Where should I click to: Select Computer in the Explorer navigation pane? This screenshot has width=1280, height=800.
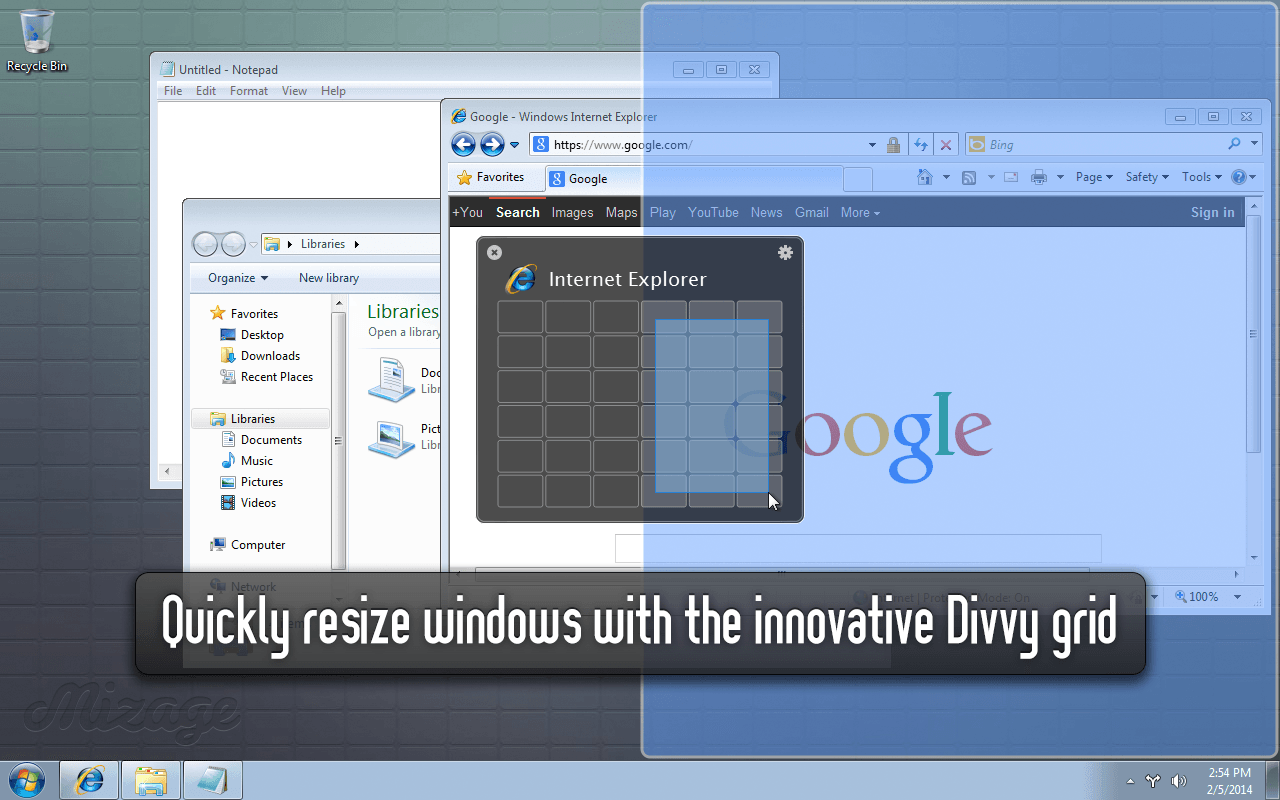pyautogui.click(x=258, y=545)
